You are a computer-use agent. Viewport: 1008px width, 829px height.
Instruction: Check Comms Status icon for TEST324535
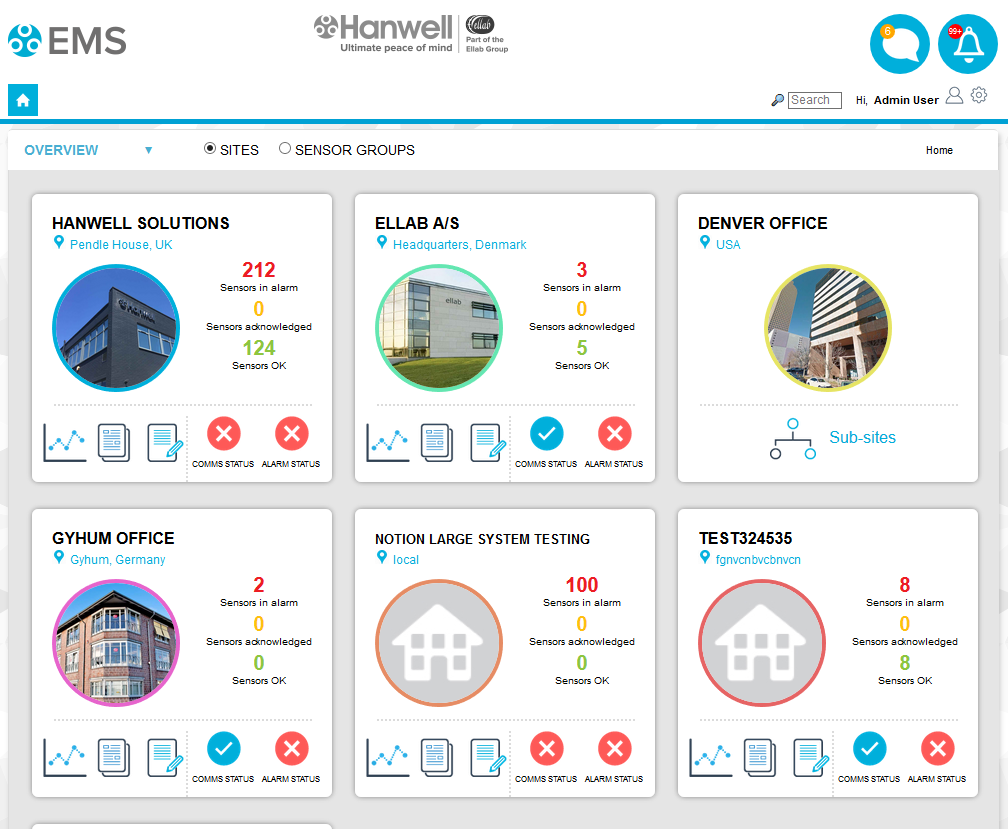point(870,749)
